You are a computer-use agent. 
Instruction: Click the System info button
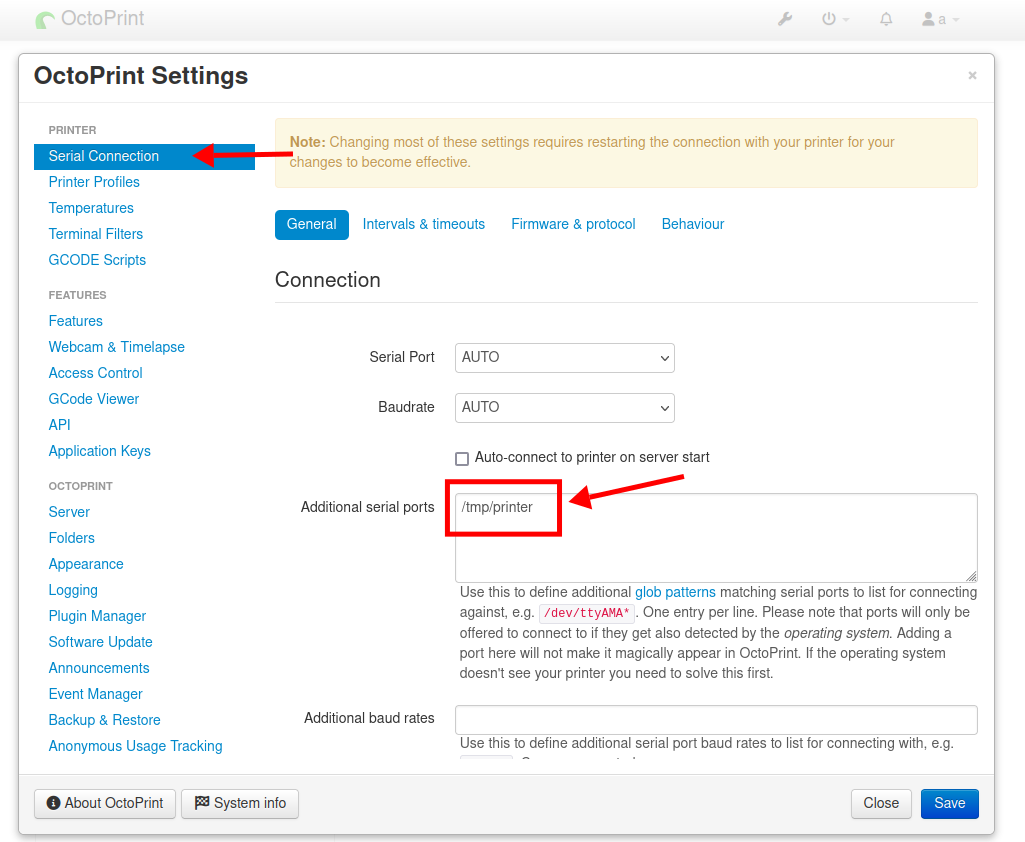[x=240, y=803]
